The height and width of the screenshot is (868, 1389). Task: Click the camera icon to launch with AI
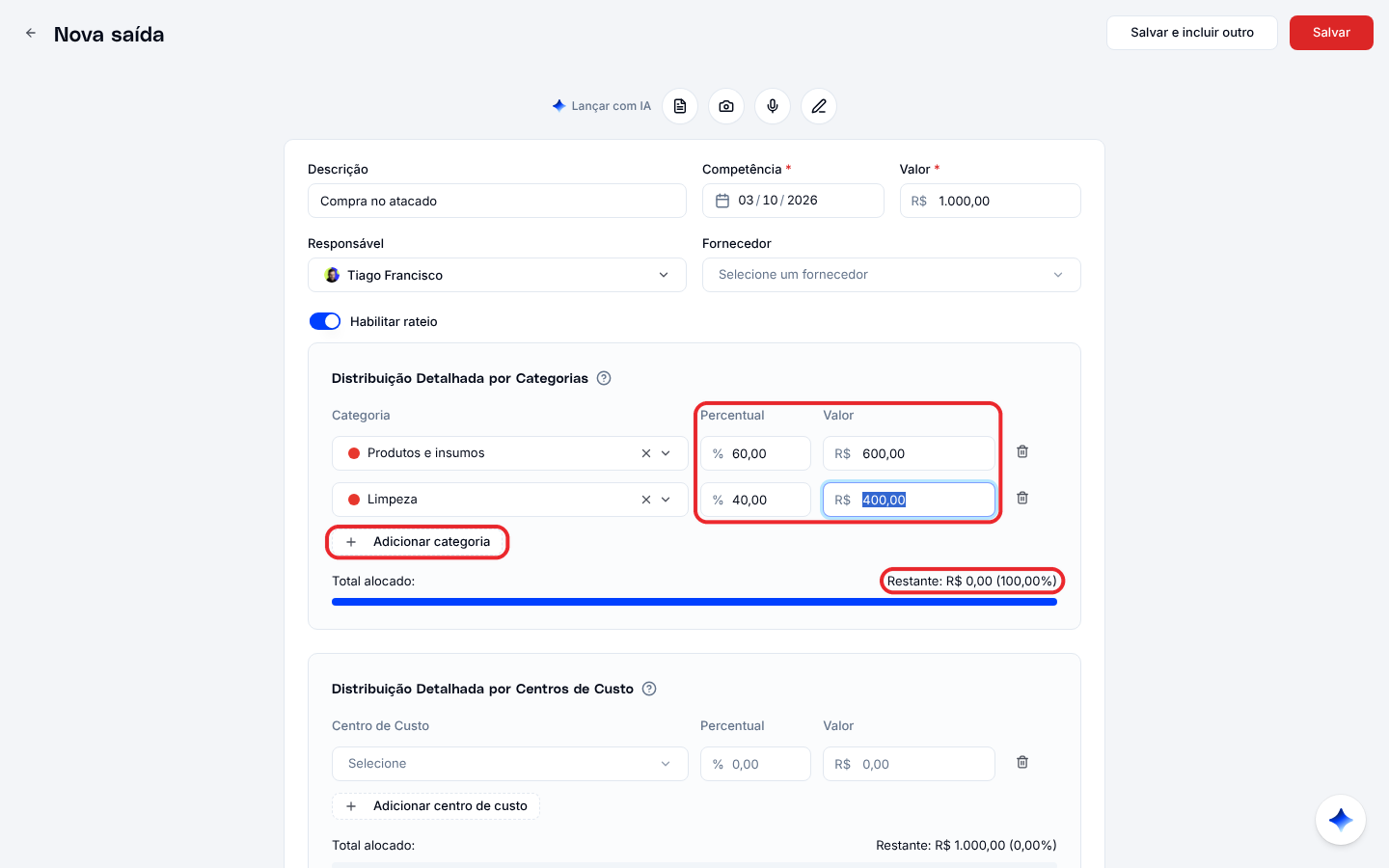coord(726,106)
